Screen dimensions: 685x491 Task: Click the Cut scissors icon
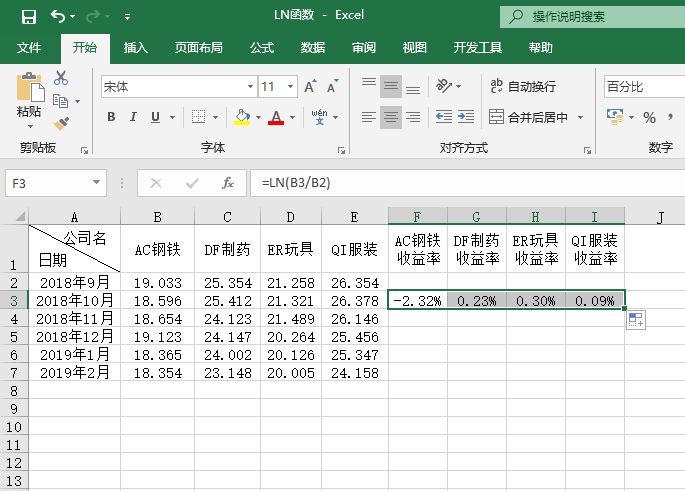tap(61, 78)
